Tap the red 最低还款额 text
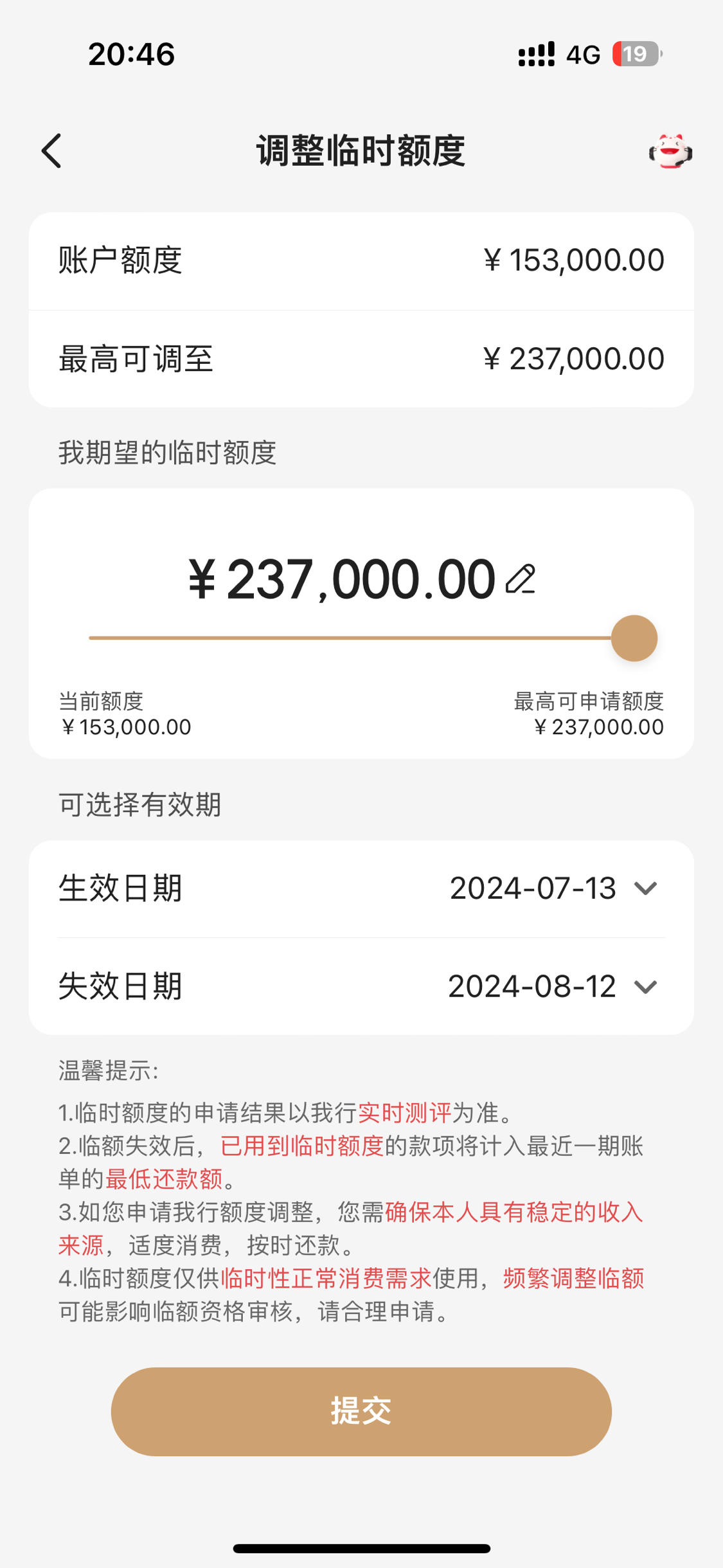 click(x=164, y=1179)
